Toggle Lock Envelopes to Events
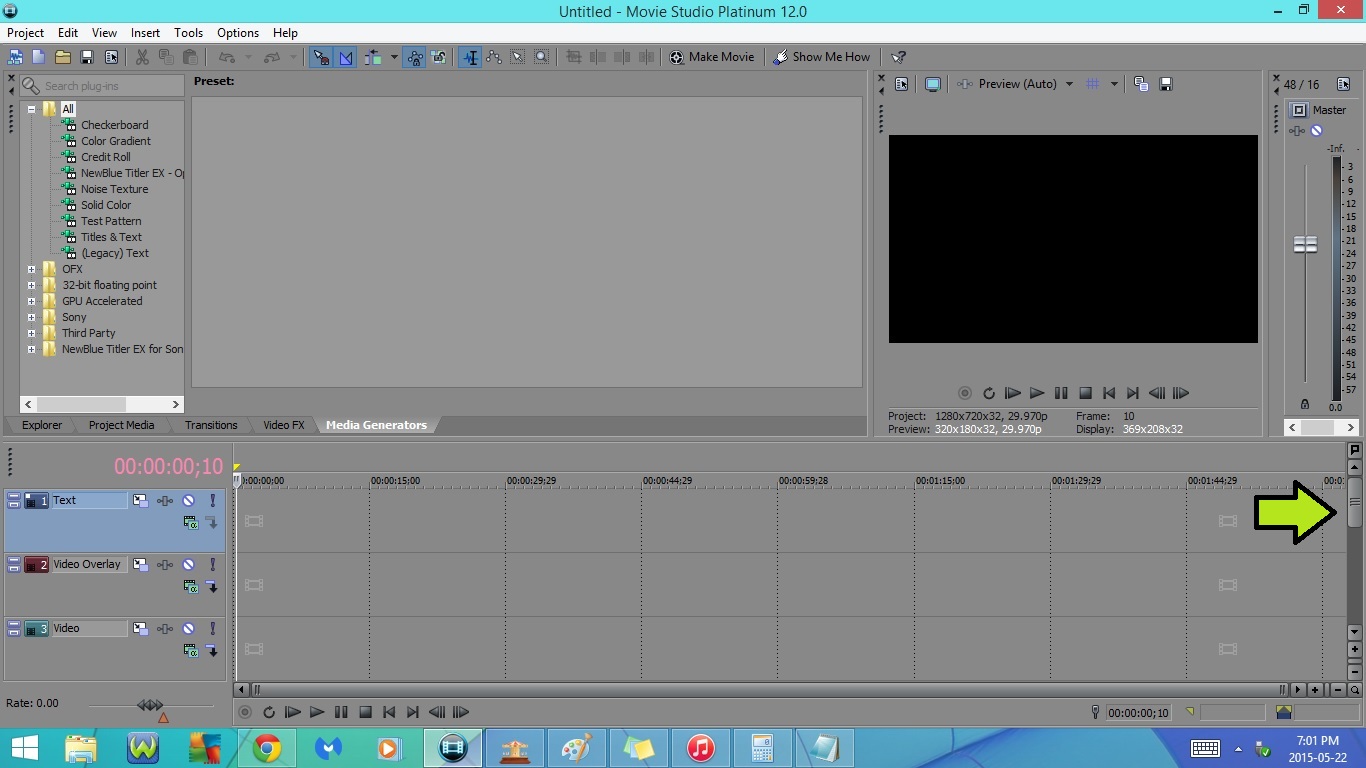 [415, 57]
